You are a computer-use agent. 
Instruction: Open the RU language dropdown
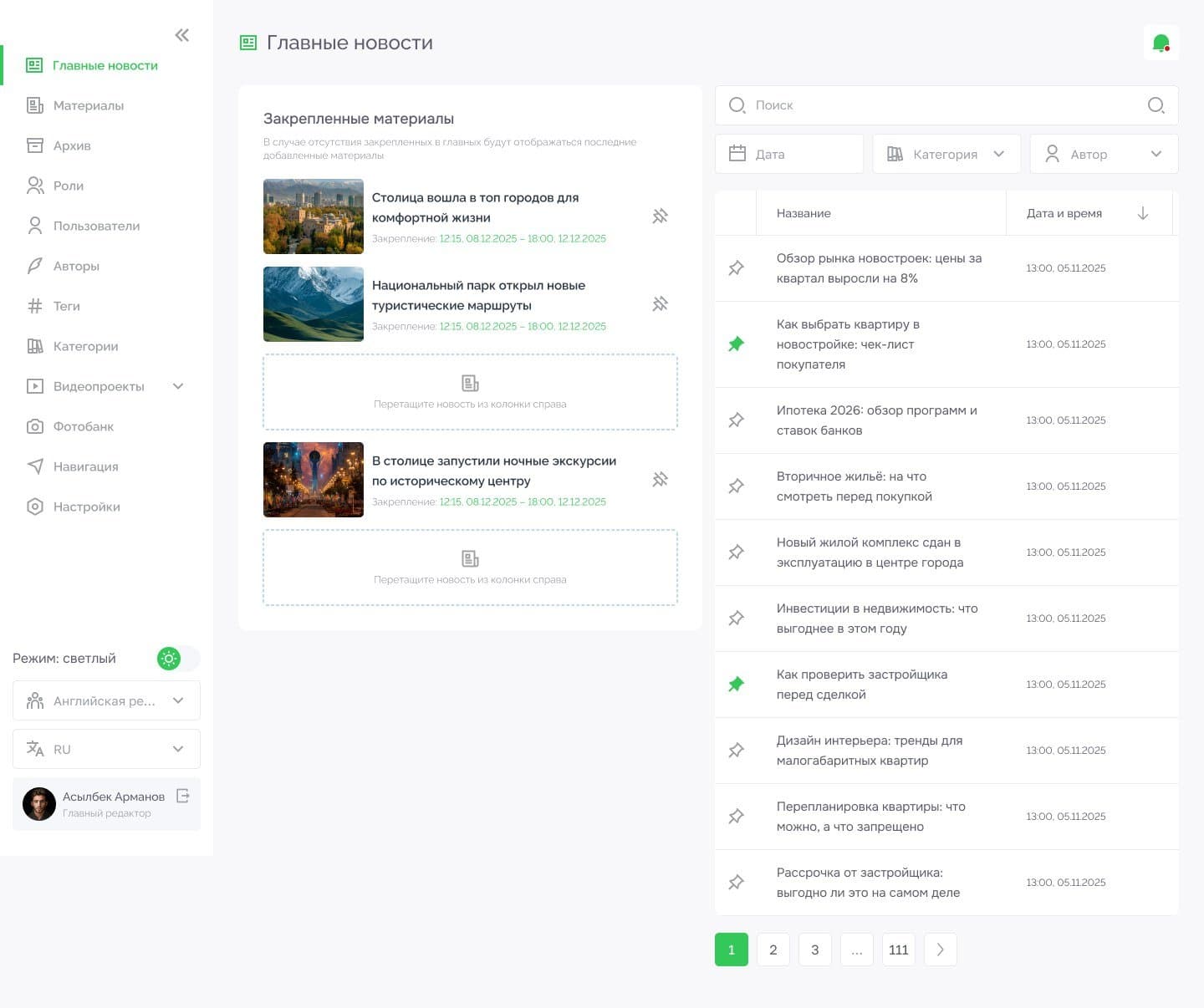106,749
